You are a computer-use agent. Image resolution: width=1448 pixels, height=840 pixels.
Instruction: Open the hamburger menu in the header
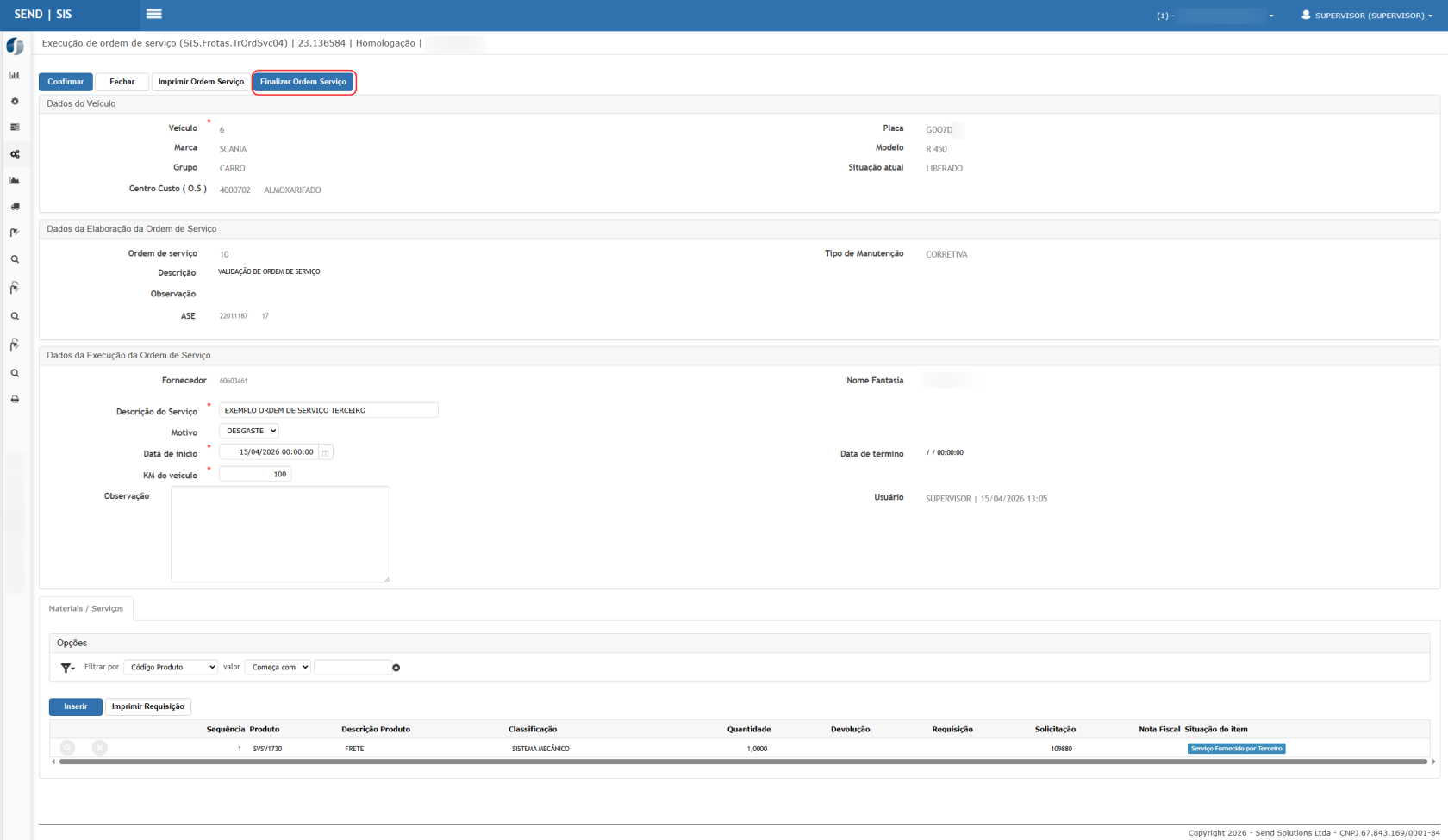pos(154,14)
